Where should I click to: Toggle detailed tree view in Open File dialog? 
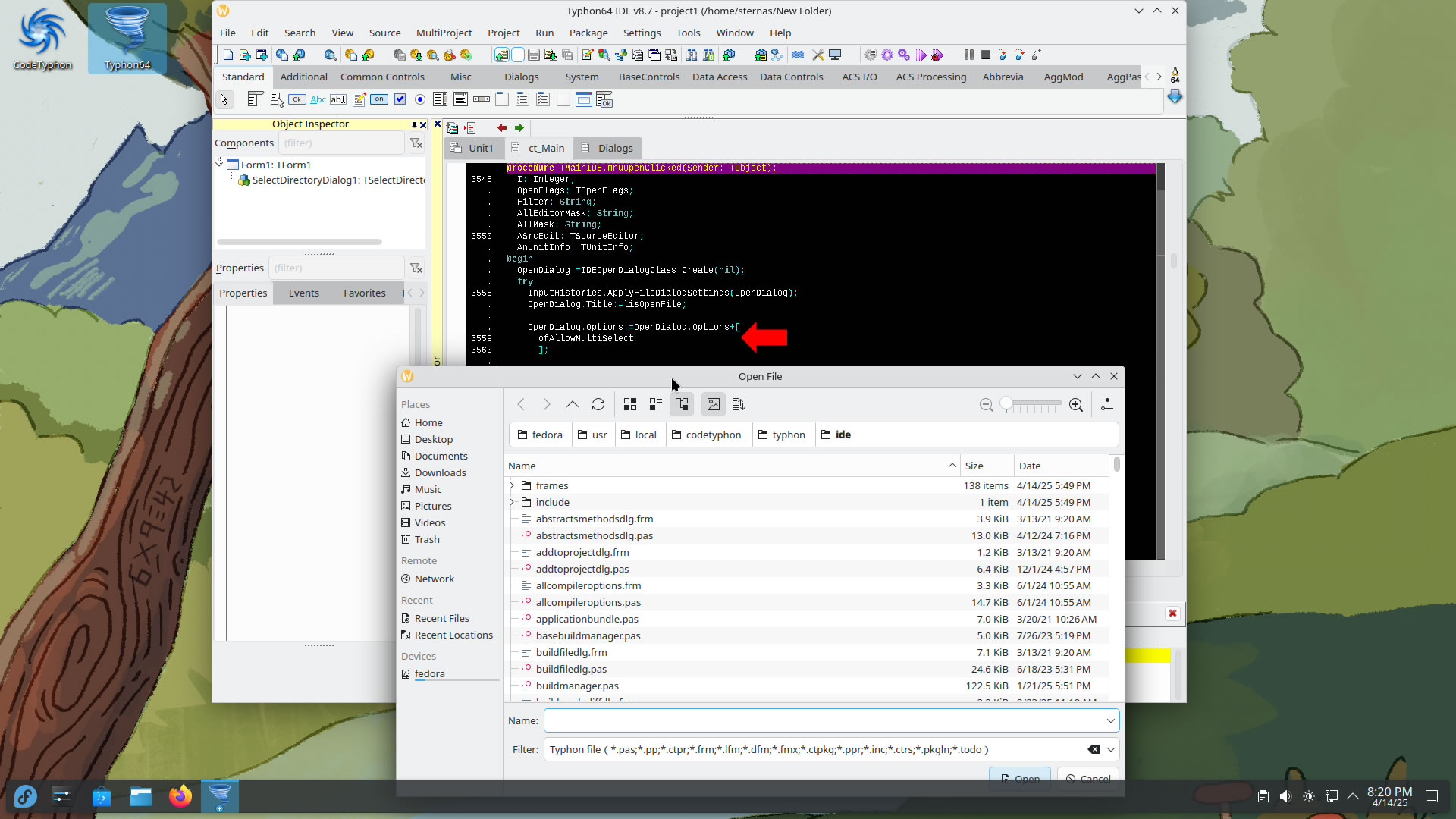682,404
